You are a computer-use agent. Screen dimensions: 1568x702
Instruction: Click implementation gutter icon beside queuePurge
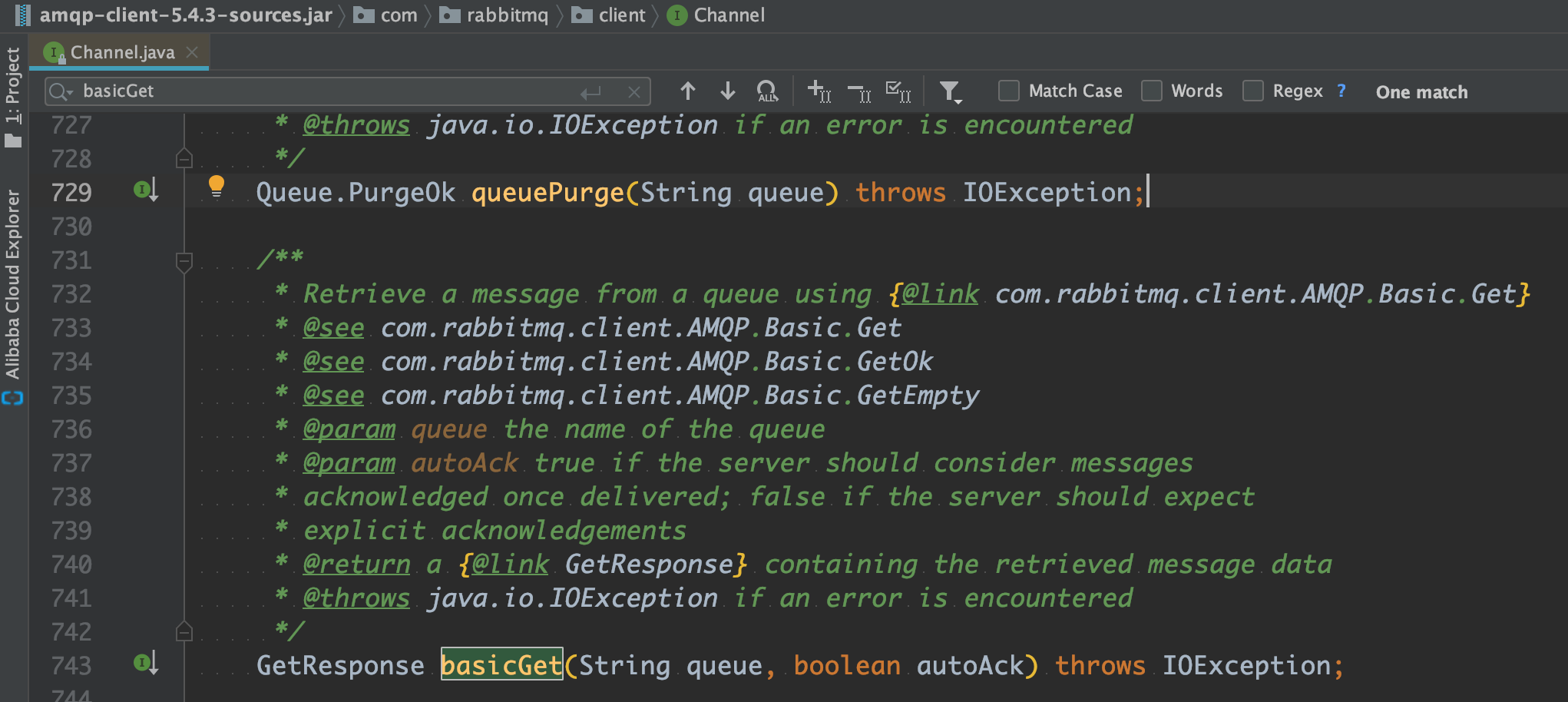tap(145, 189)
